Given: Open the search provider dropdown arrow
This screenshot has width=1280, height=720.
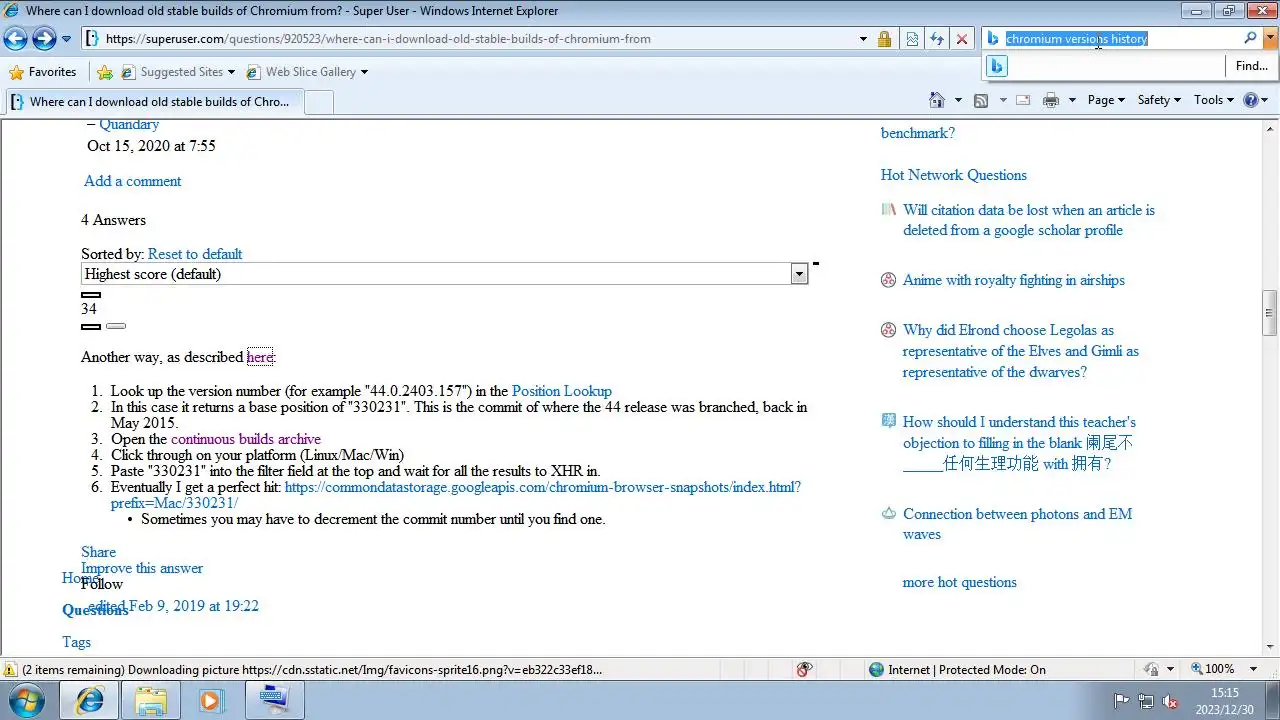Looking at the screenshot, I should [x=1270, y=38].
